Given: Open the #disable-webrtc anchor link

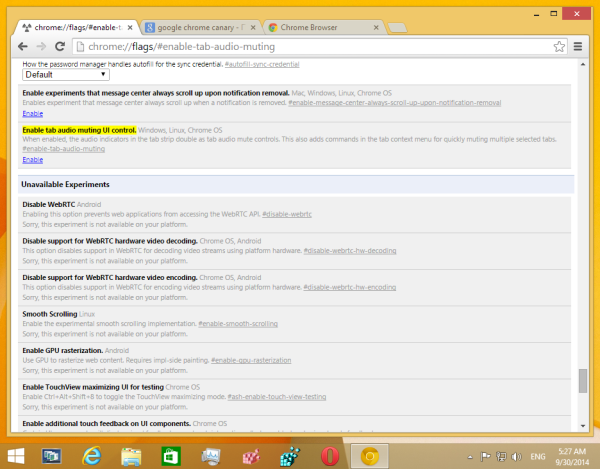Looking at the screenshot, I should (x=287, y=214).
